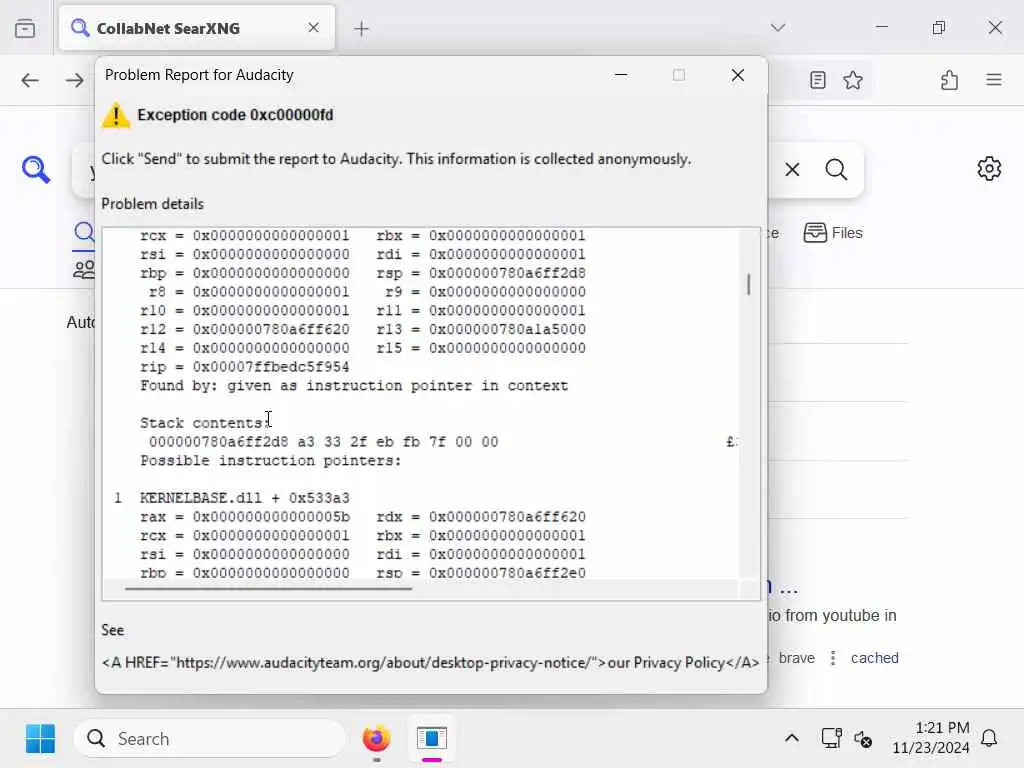
Task: Submit search with magnifier button
Action: (x=836, y=170)
